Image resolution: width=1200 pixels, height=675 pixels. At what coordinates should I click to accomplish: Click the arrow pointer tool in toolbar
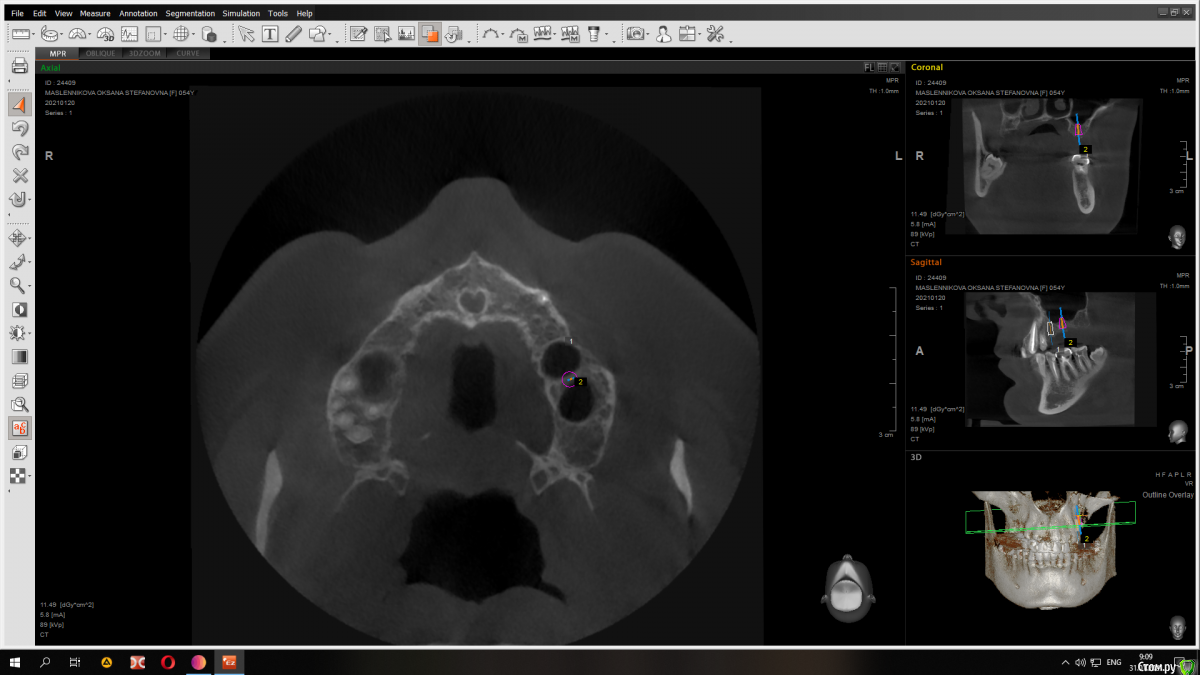pos(246,34)
